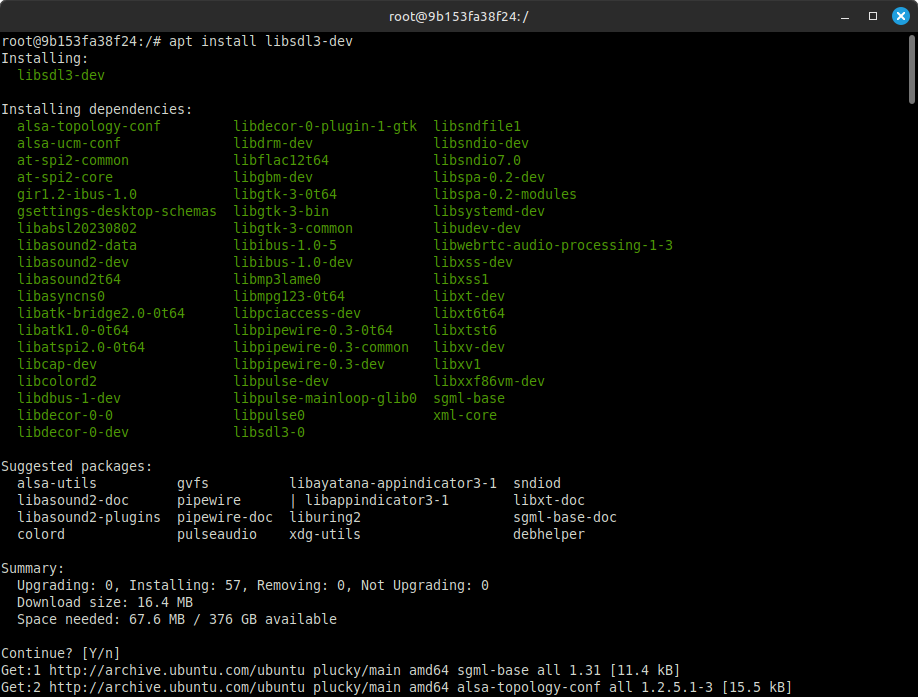Click the package libflac12t64
918x697 pixels.
tap(281, 160)
